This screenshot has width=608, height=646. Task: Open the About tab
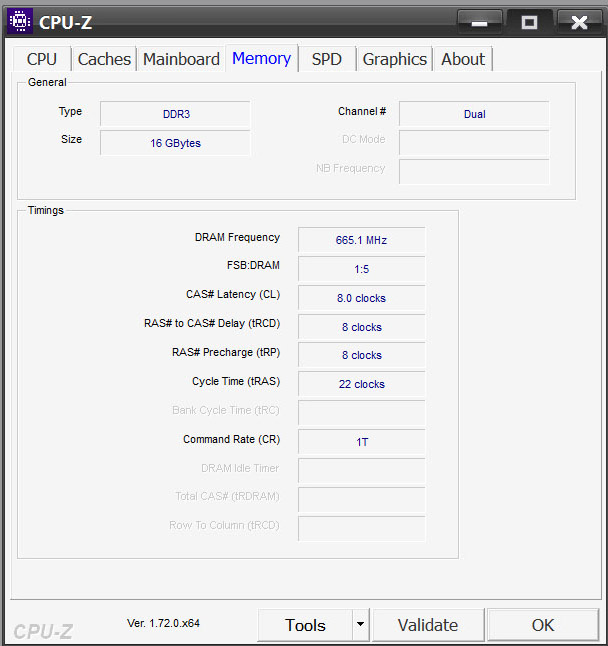tap(463, 59)
